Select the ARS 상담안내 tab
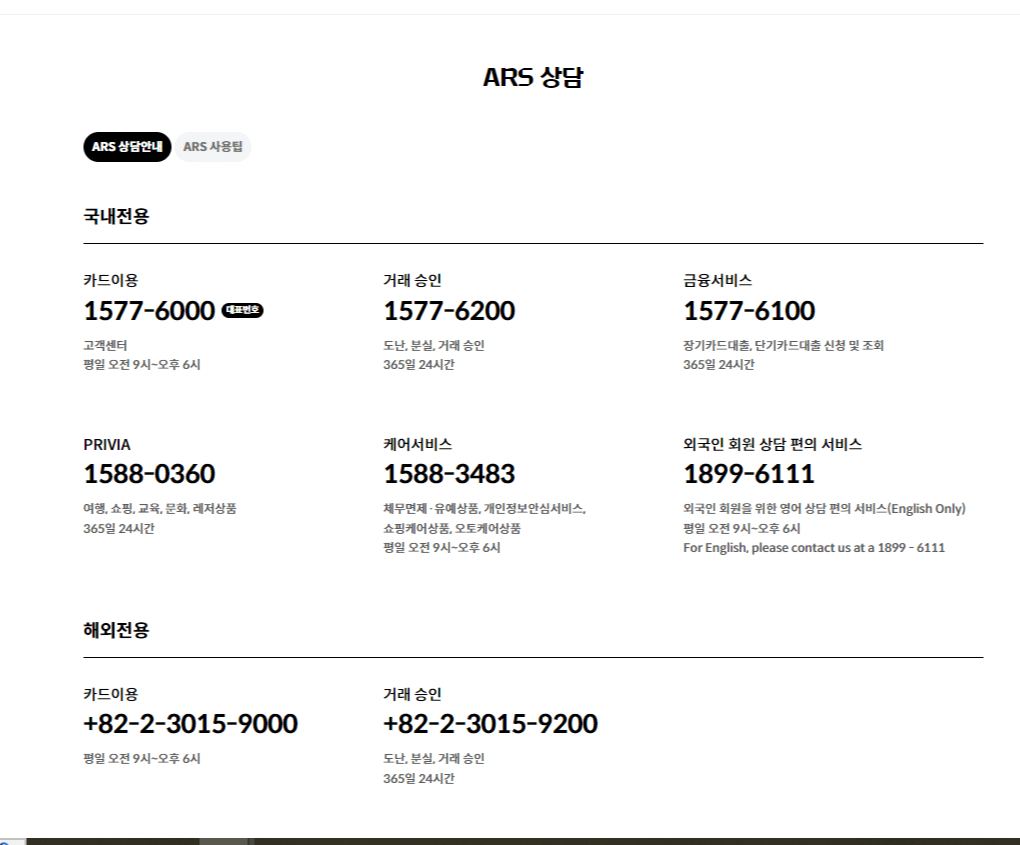Image resolution: width=1020 pixels, height=845 pixels. tap(126, 147)
